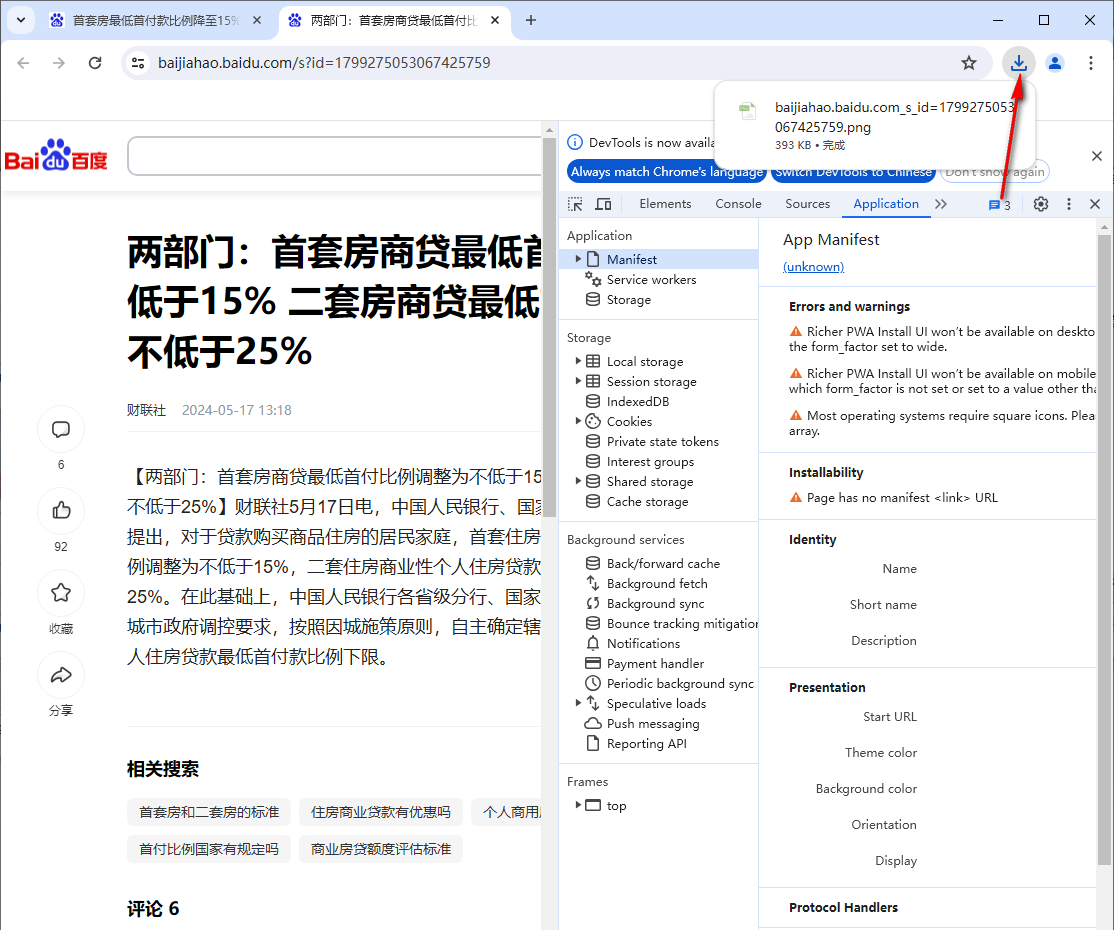Viewport: 1114px width, 930px height.
Task: Click Always match Chrome's language button
Action: coord(666,172)
